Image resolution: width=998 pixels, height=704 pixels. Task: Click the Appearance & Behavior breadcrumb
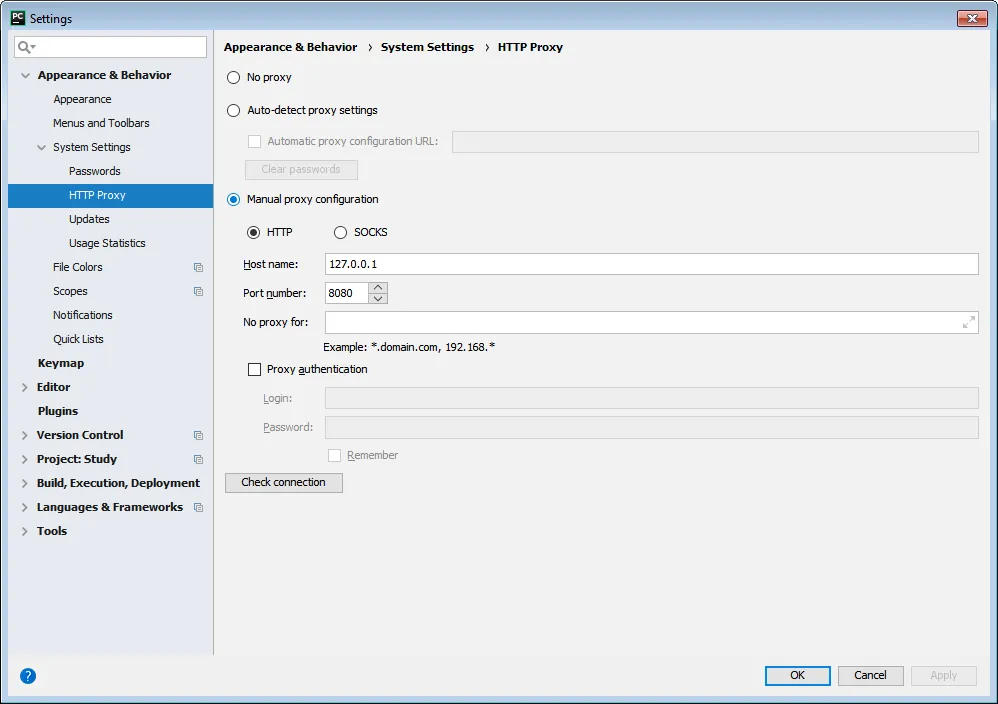[x=290, y=46]
